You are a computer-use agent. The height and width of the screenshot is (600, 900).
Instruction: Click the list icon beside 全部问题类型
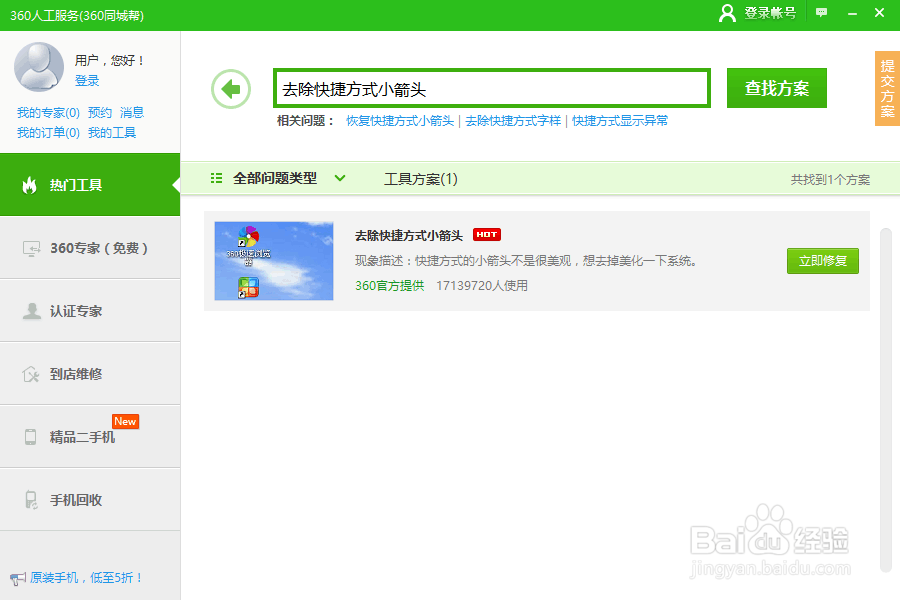(x=216, y=178)
